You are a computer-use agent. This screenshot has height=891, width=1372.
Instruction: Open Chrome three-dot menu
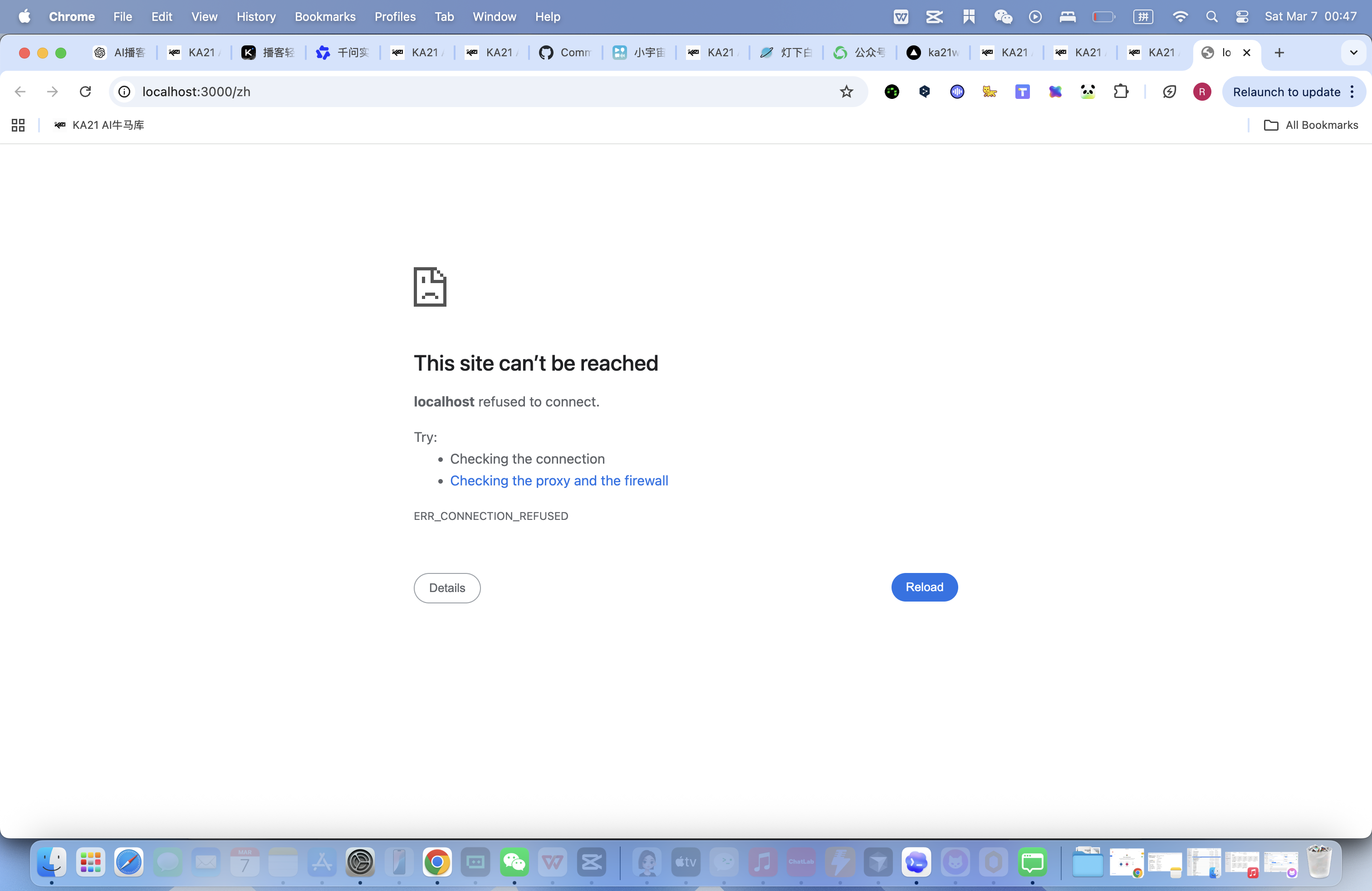[1352, 92]
